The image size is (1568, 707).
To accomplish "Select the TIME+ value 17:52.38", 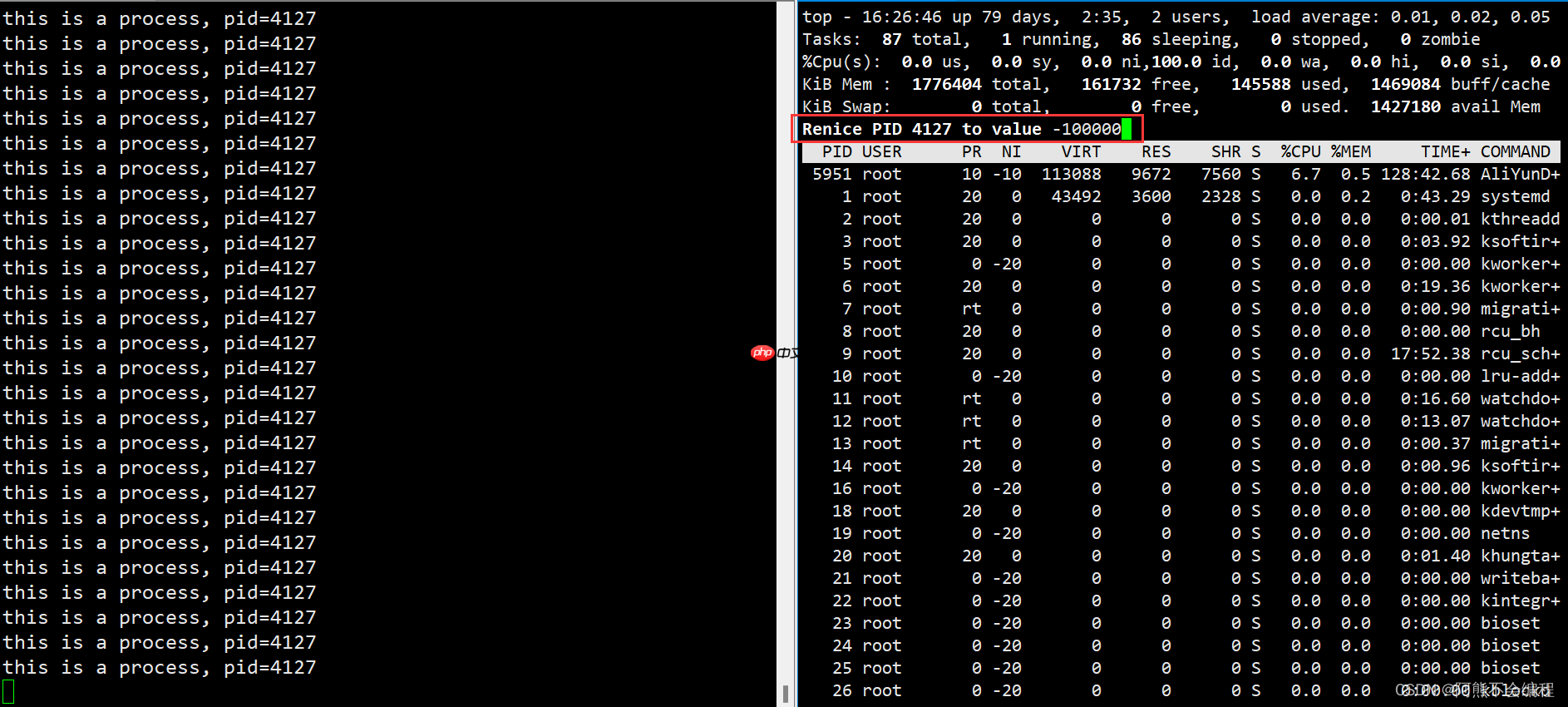I will click(x=1431, y=353).
